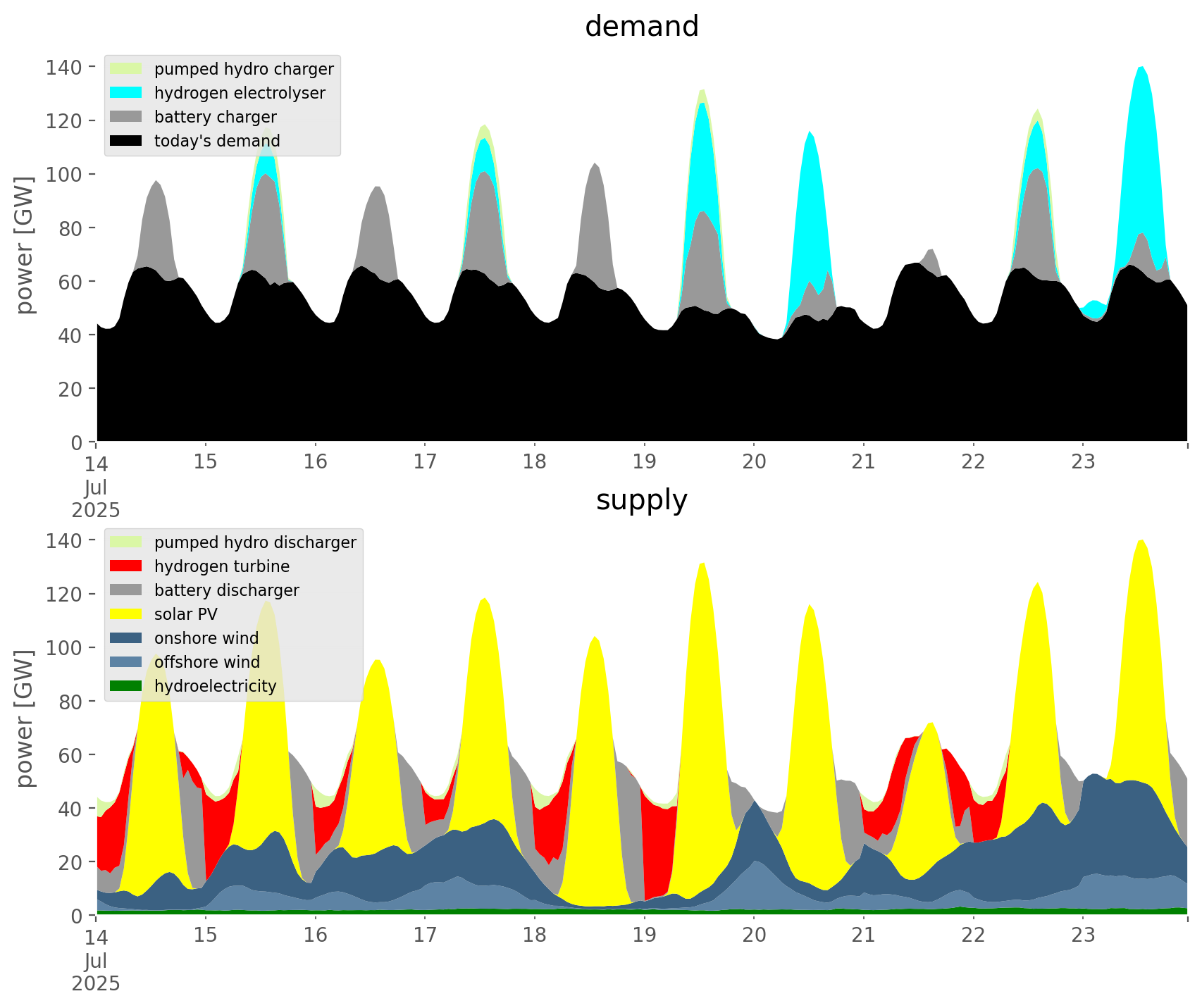Click the cyan hydrogen electrolyser legend swatch
Image resolution: width=1202 pixels, height=1008 pixels.
tap(126, 93)
